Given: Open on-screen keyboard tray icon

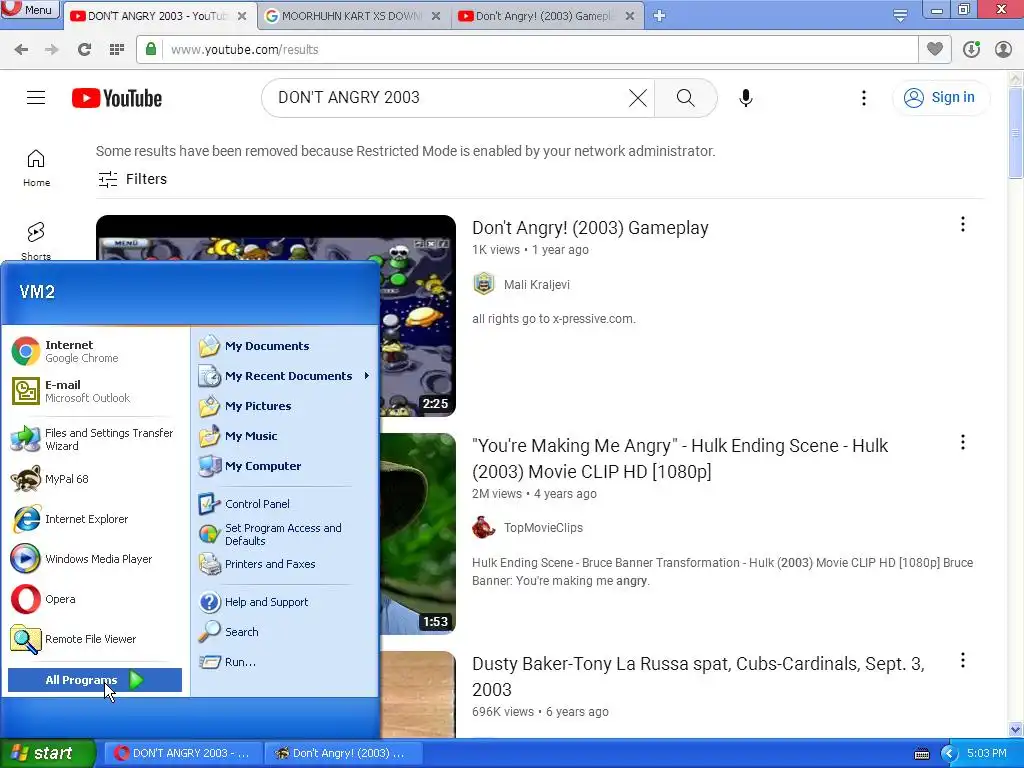Looking at the screenshot, I should click(x=921, y=754).
